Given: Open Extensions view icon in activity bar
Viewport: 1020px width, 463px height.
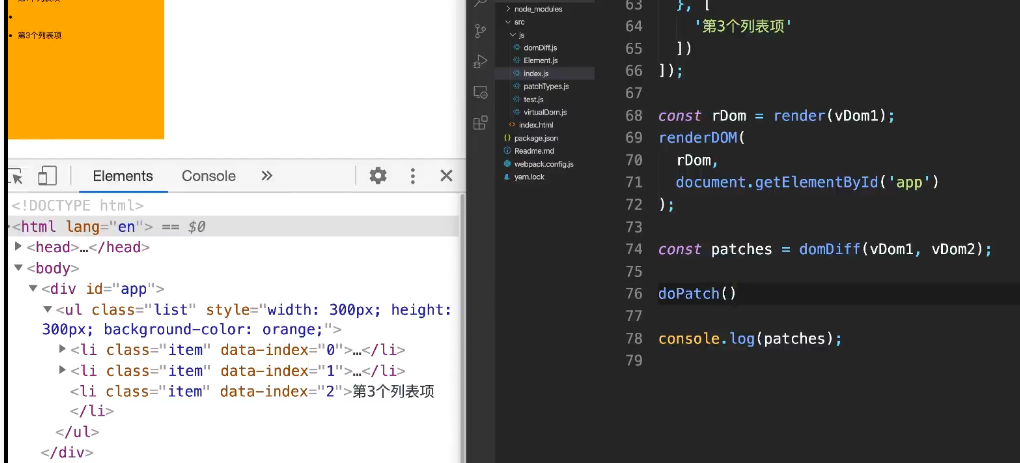Looking at the screenshot, I should click(x=480, y=122).
